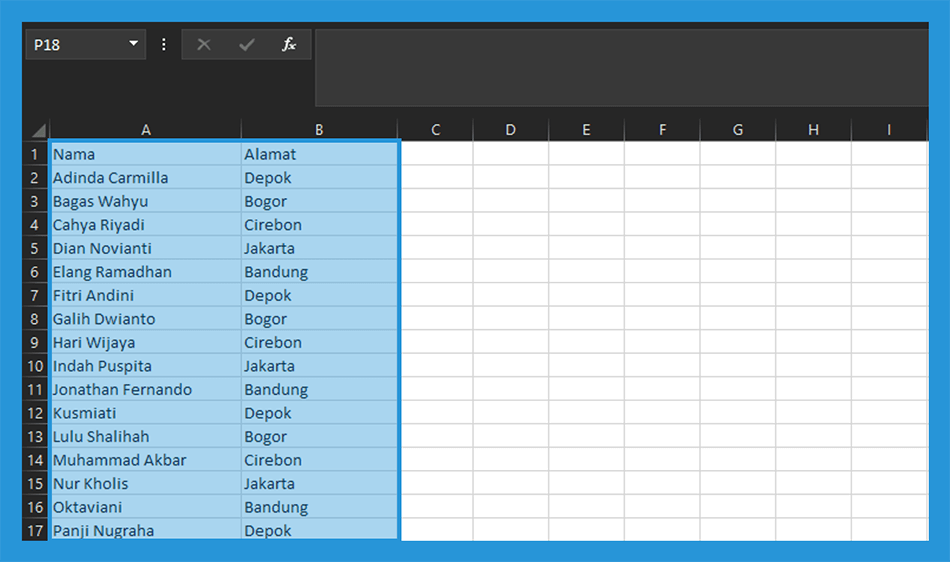Select cell 'Bagas Wahyu'
Screen dimensions: 950x562
pyautogui.click(x=145, y=201)
